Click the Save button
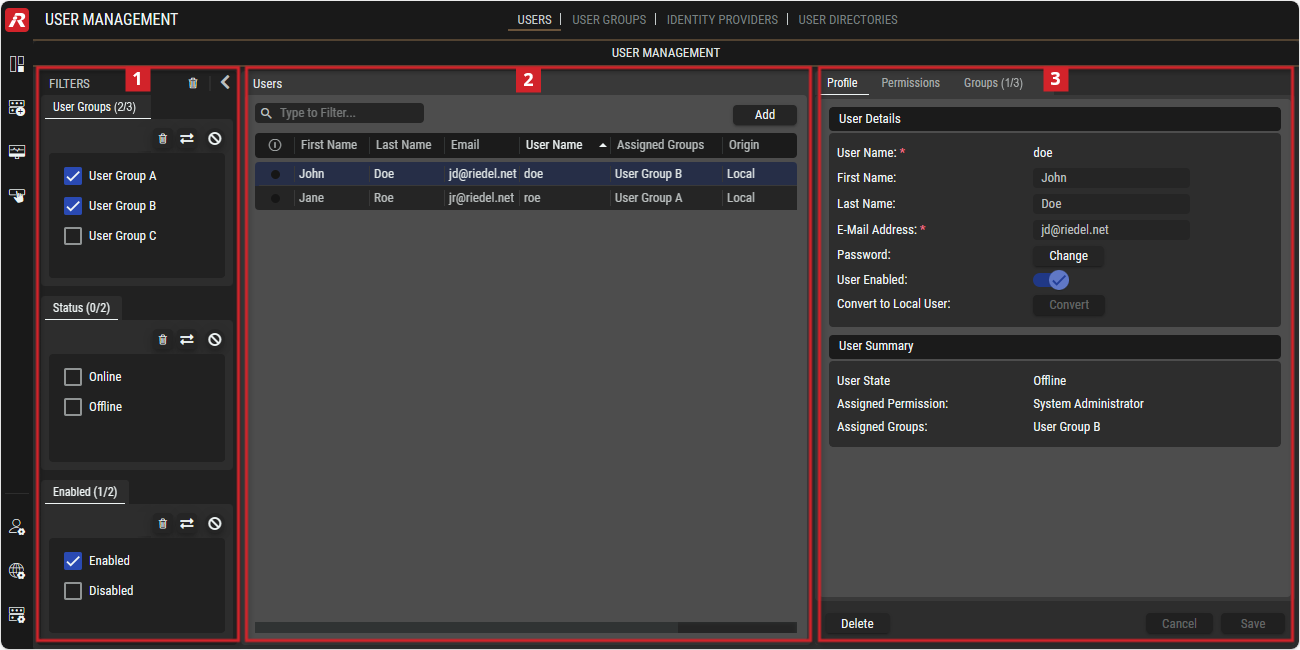This screenshot has height=650, width=1300. 1253,624
